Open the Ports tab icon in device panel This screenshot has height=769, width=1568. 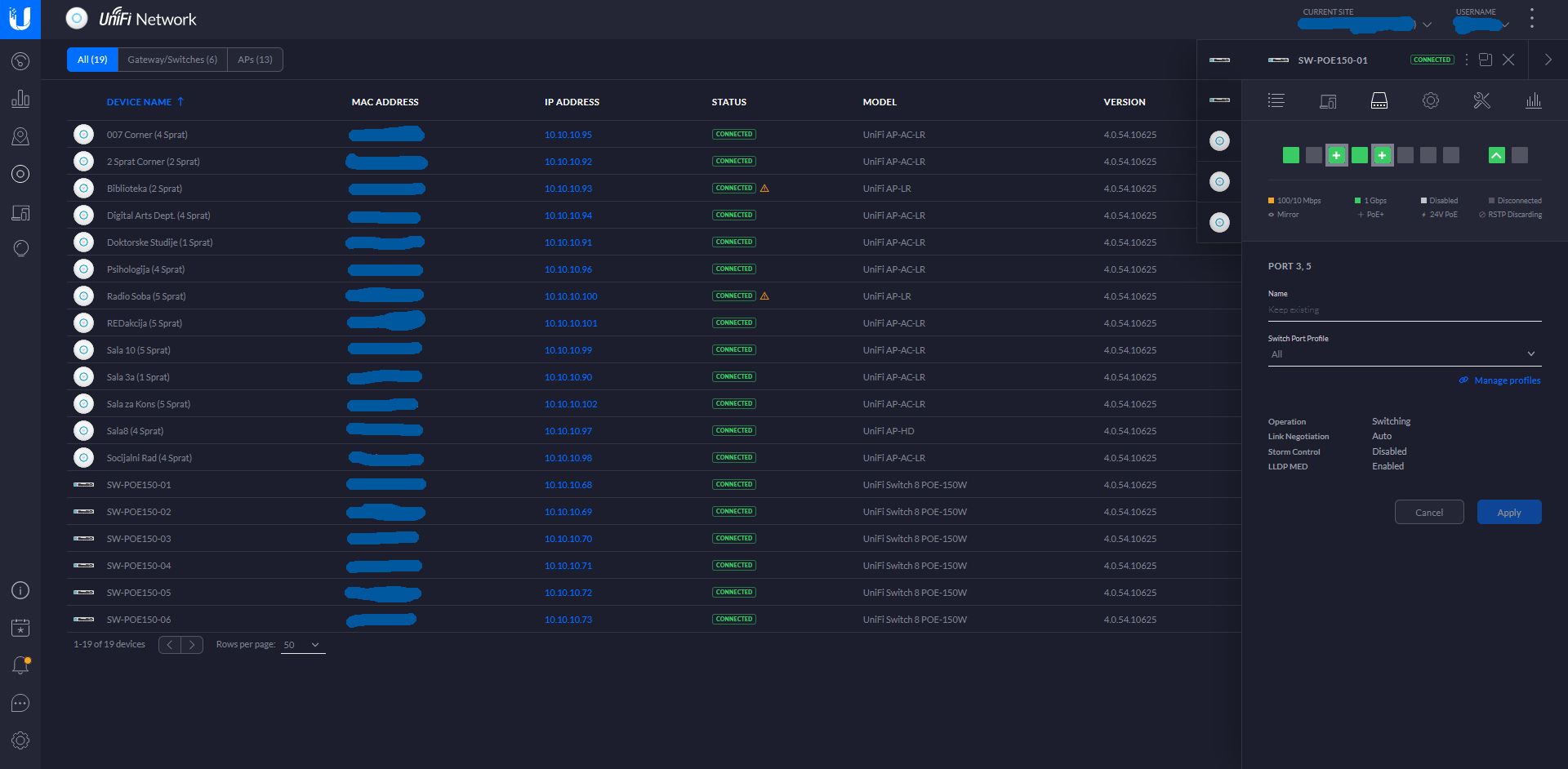click(1379, 100)
